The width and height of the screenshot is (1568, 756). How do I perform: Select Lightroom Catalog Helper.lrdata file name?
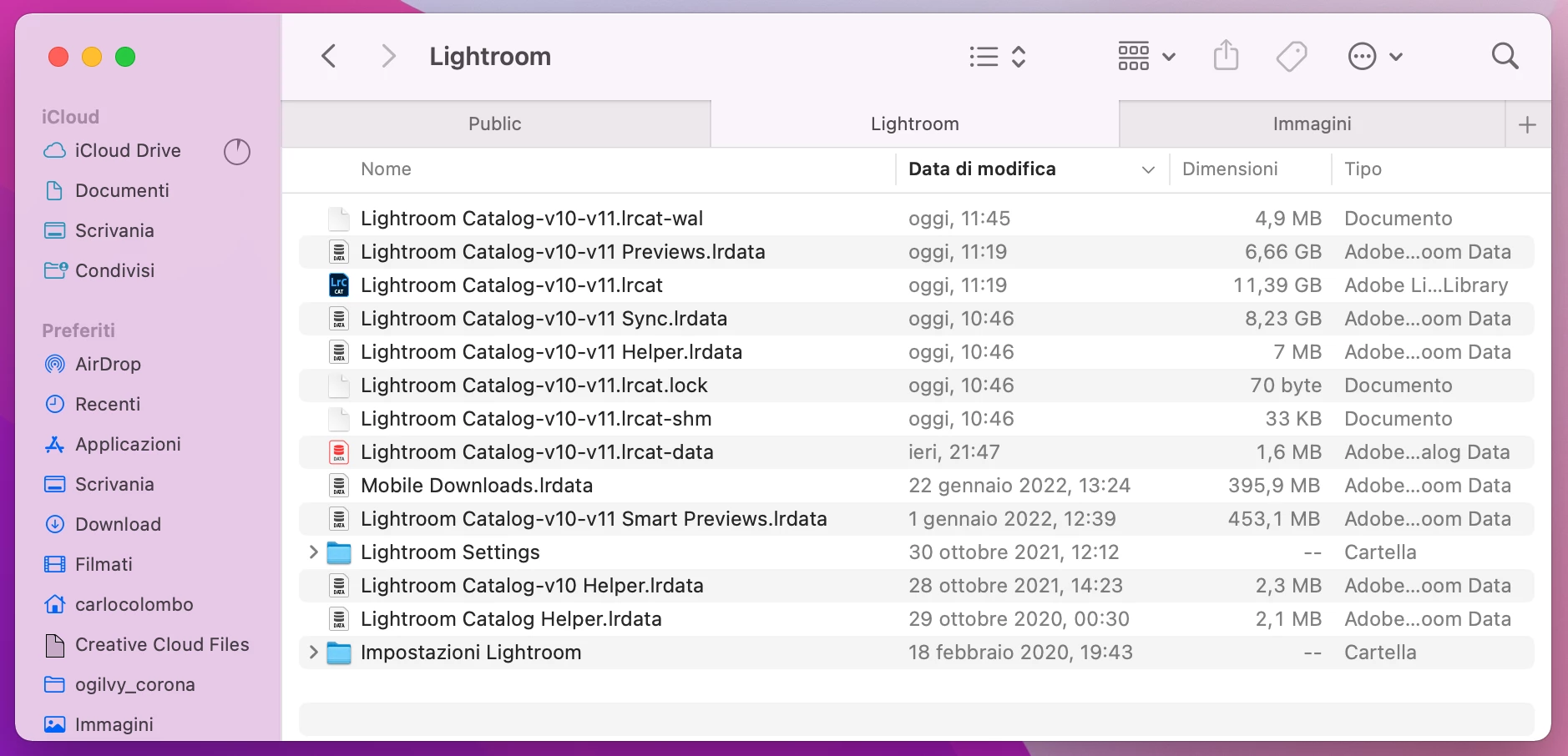511,619
